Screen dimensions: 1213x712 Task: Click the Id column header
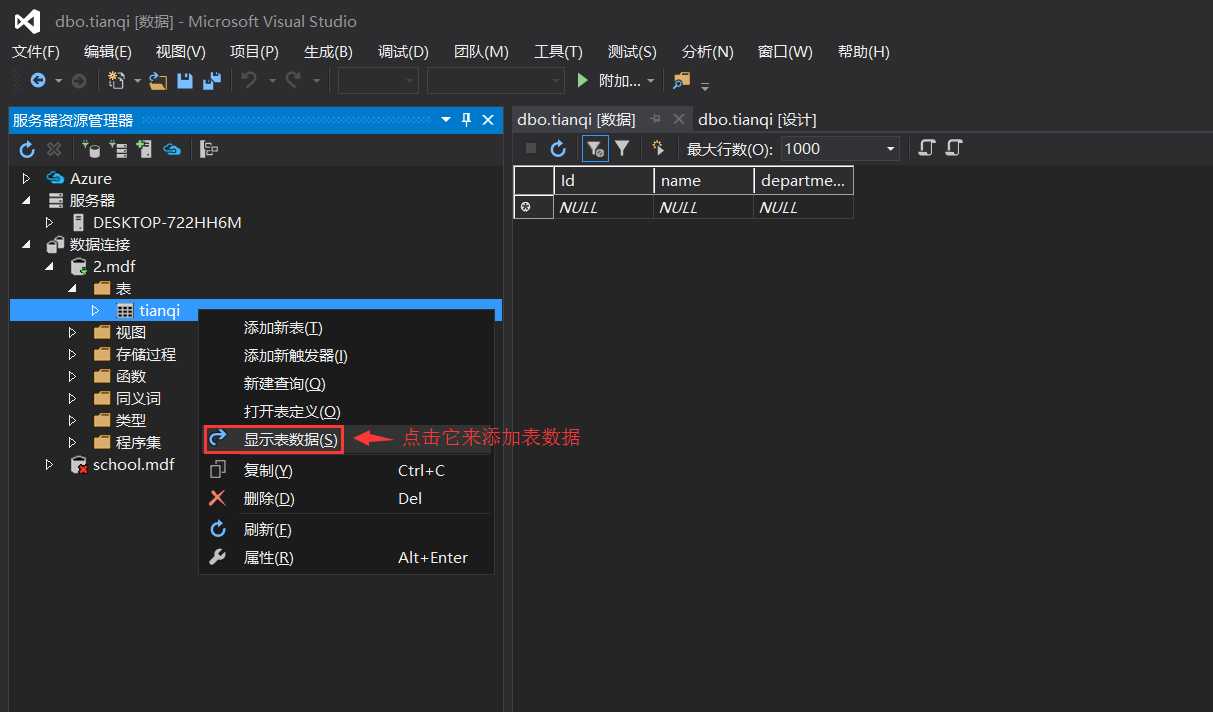coord(604,181)
